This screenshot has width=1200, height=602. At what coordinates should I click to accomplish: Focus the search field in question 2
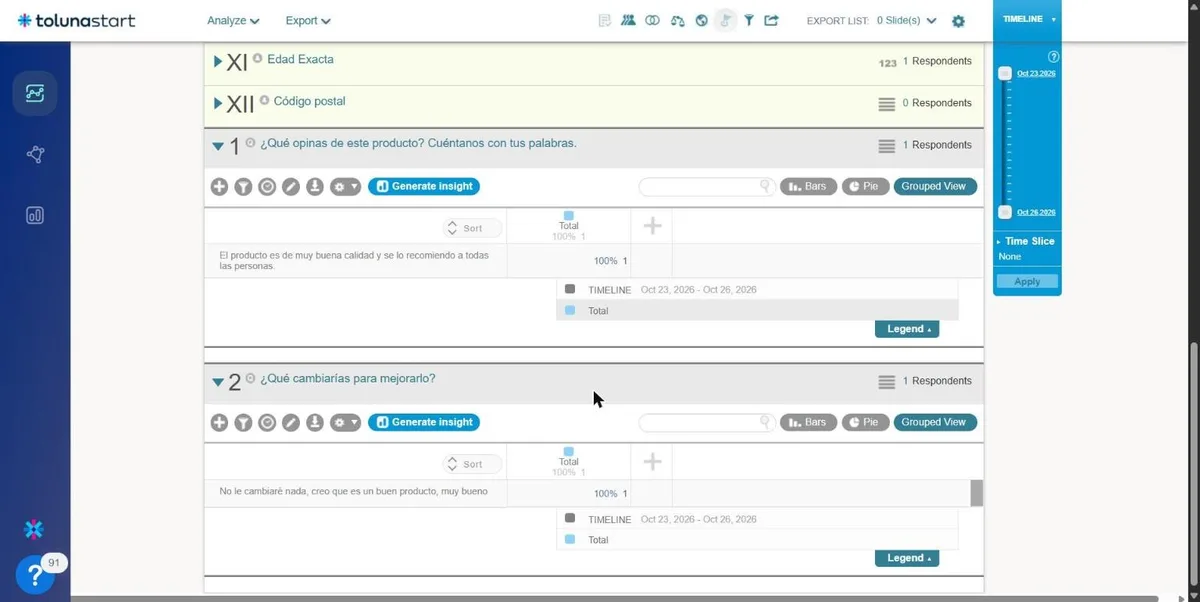tap(707, 422)
